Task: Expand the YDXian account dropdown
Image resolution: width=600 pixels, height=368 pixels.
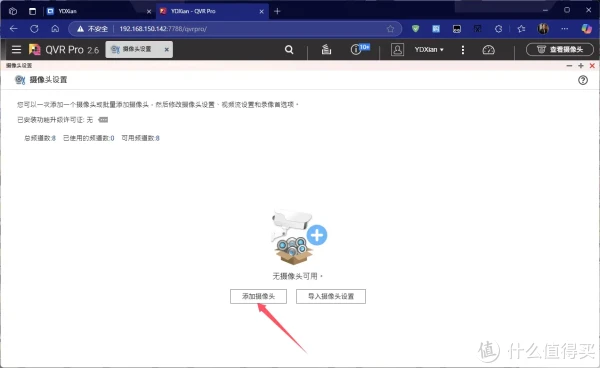Action: tap(429, 49)
